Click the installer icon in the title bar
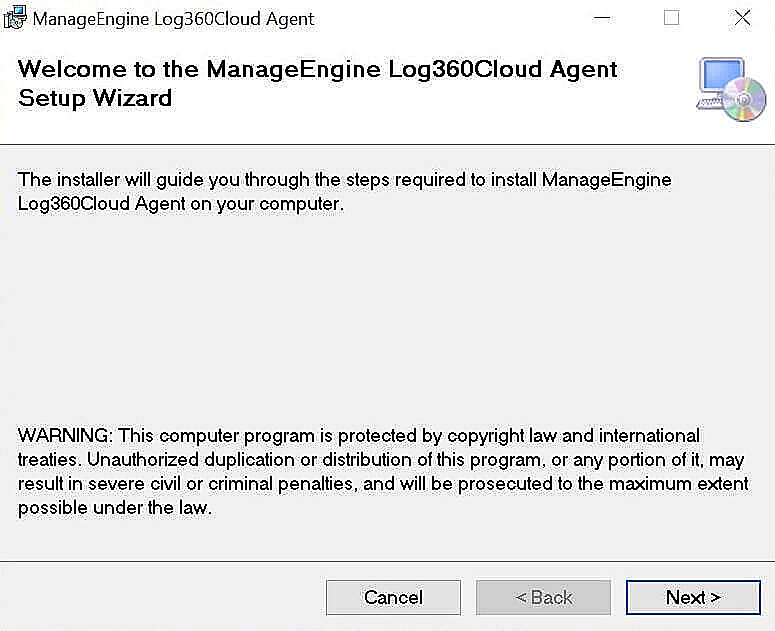This screenshot has width=775, height=631. click(x=15, y=18)
